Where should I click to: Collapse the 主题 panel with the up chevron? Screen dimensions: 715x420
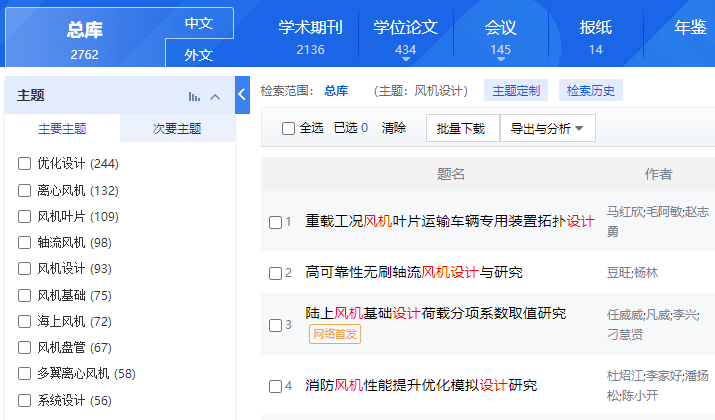click(215, 97)
